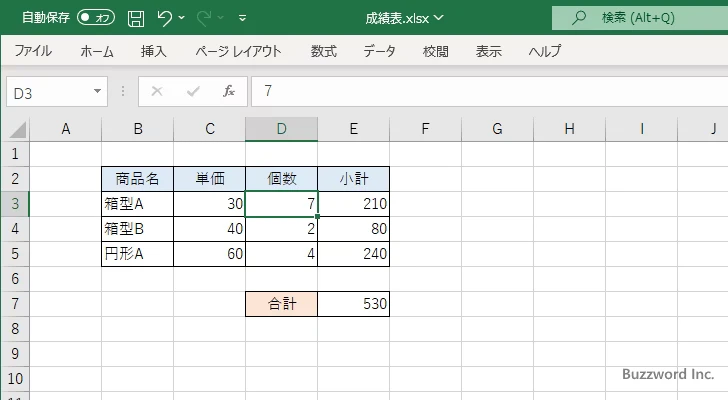
Task: Select column A header
Action: [x=66, y=129]
